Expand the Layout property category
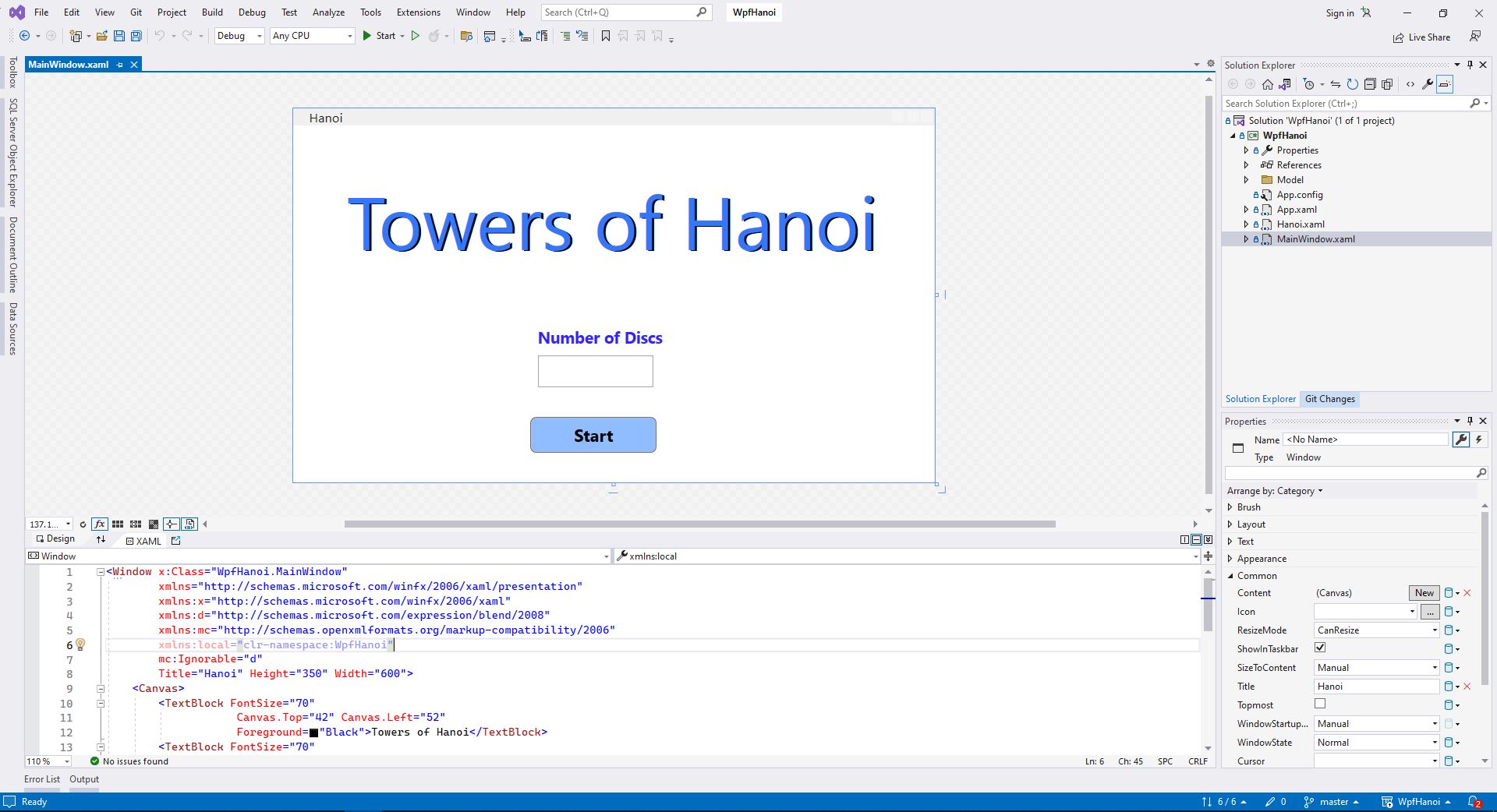Viewport: 1497px width, 812px height. (x=1230, y=524)
